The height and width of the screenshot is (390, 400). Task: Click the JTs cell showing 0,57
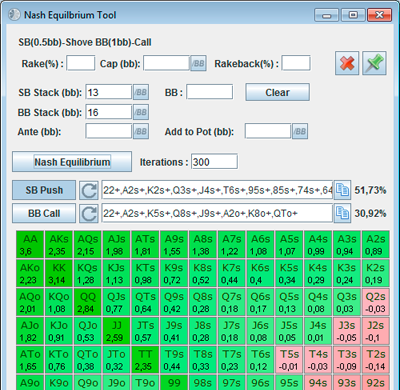145,331
